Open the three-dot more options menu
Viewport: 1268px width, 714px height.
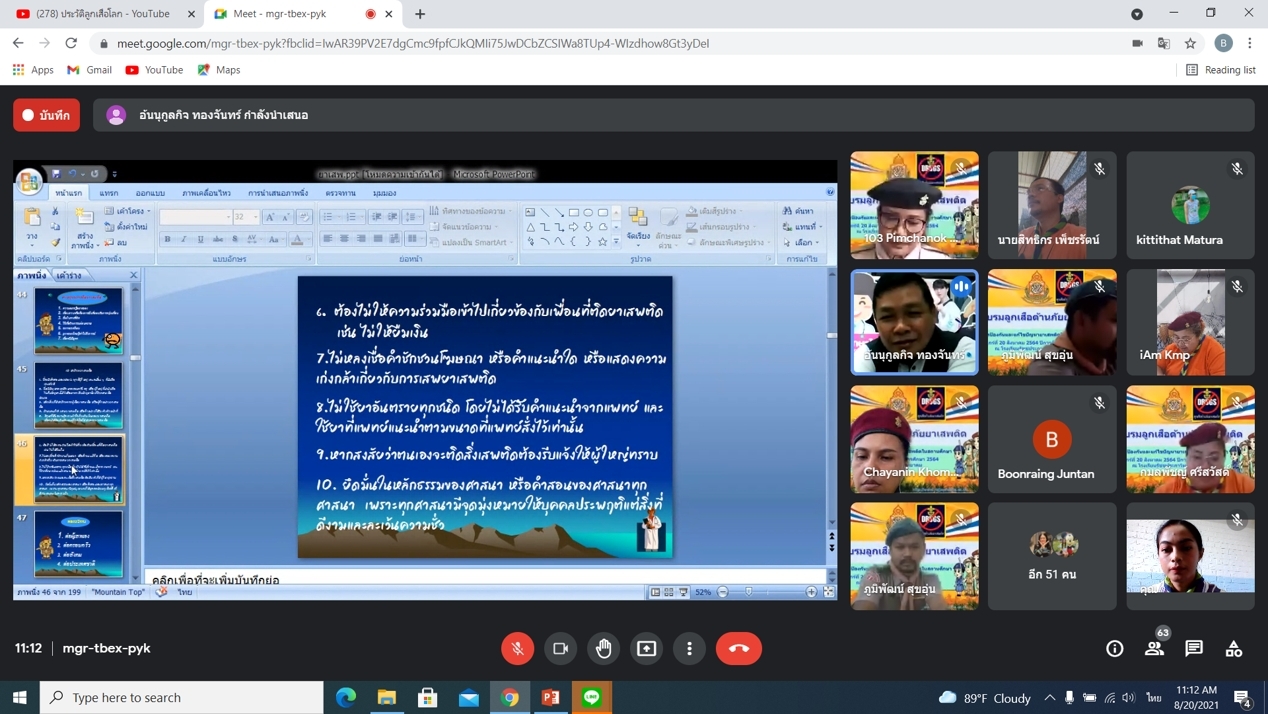(x=690, y=648)
